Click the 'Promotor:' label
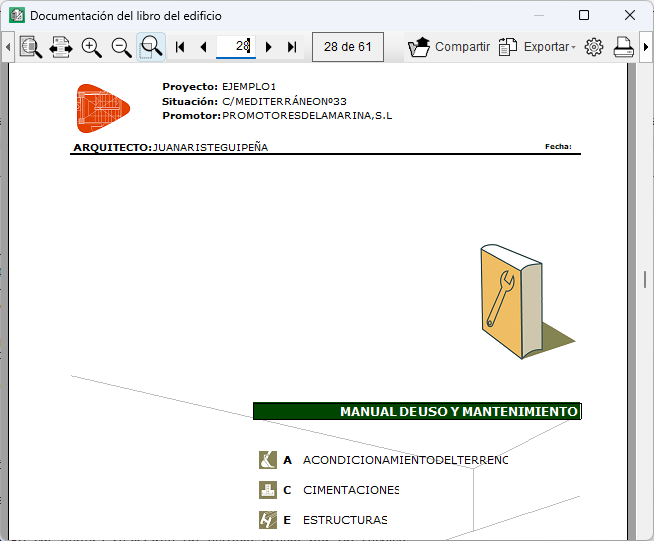Image resolution: width=654 pixels, height=541 pixels. coord(191,116)
